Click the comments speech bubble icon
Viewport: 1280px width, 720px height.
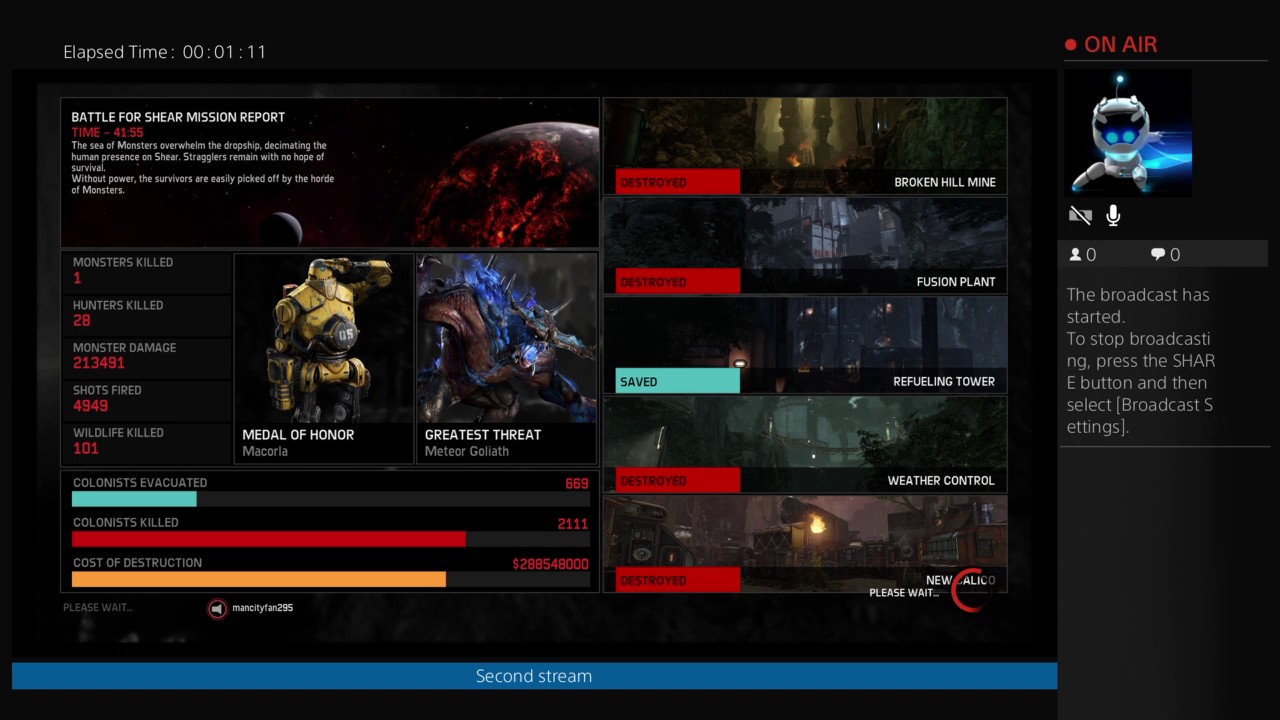[x=1158, y=255]
